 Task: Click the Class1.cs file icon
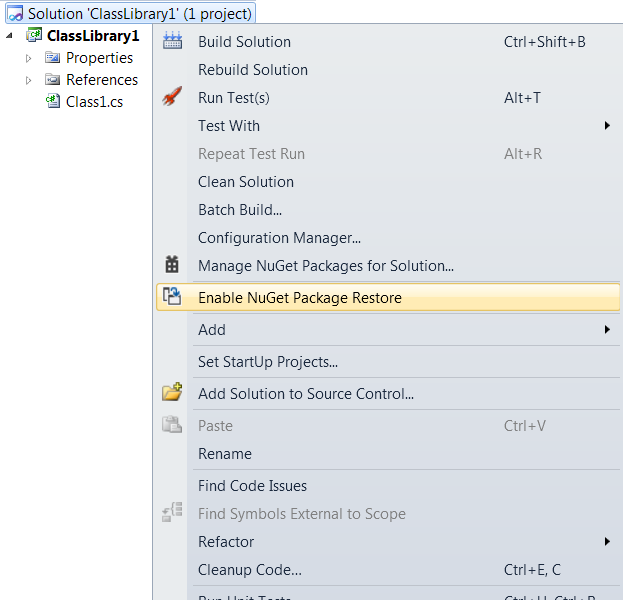coord(53,101)
